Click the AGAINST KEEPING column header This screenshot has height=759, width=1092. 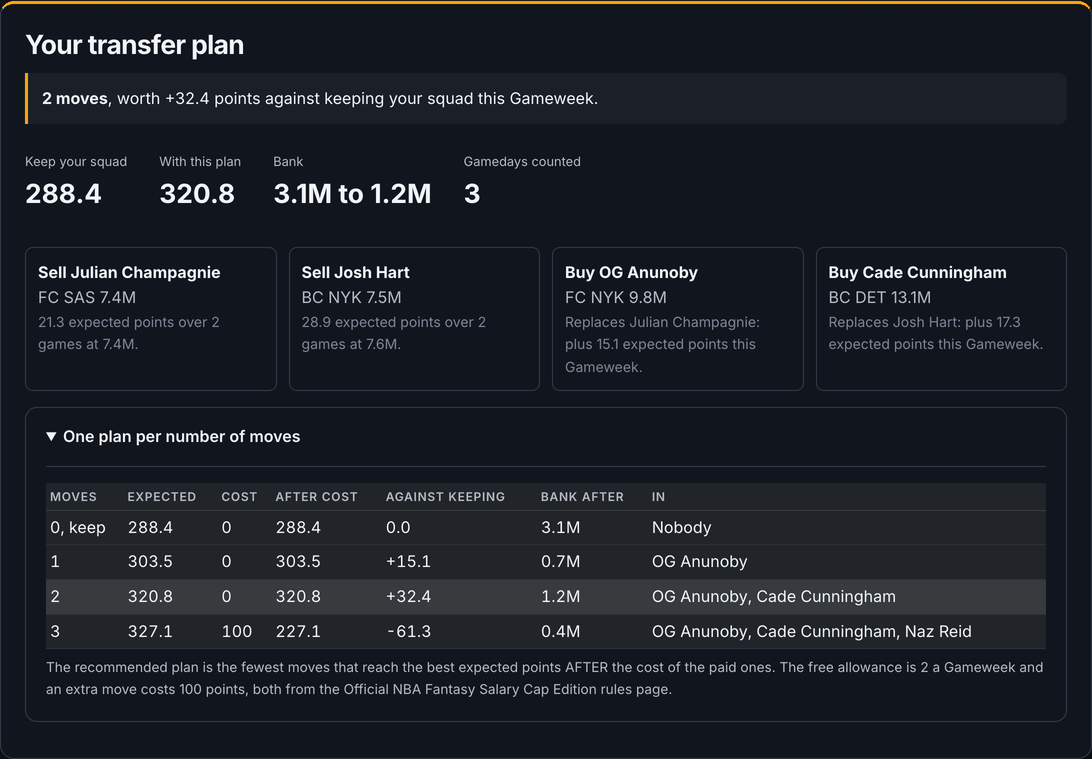pos(445,496)
